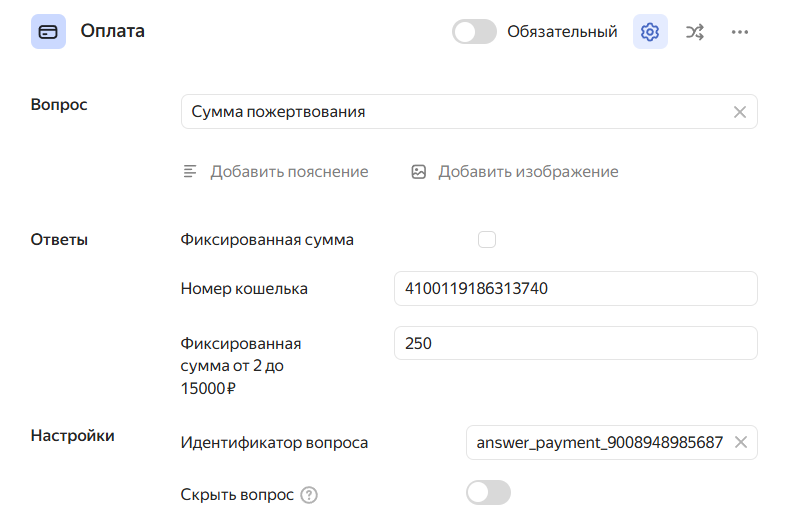Click the help icon next to Скрыть вопрос
Screen dimensions: 789x523
coord(309,494)
